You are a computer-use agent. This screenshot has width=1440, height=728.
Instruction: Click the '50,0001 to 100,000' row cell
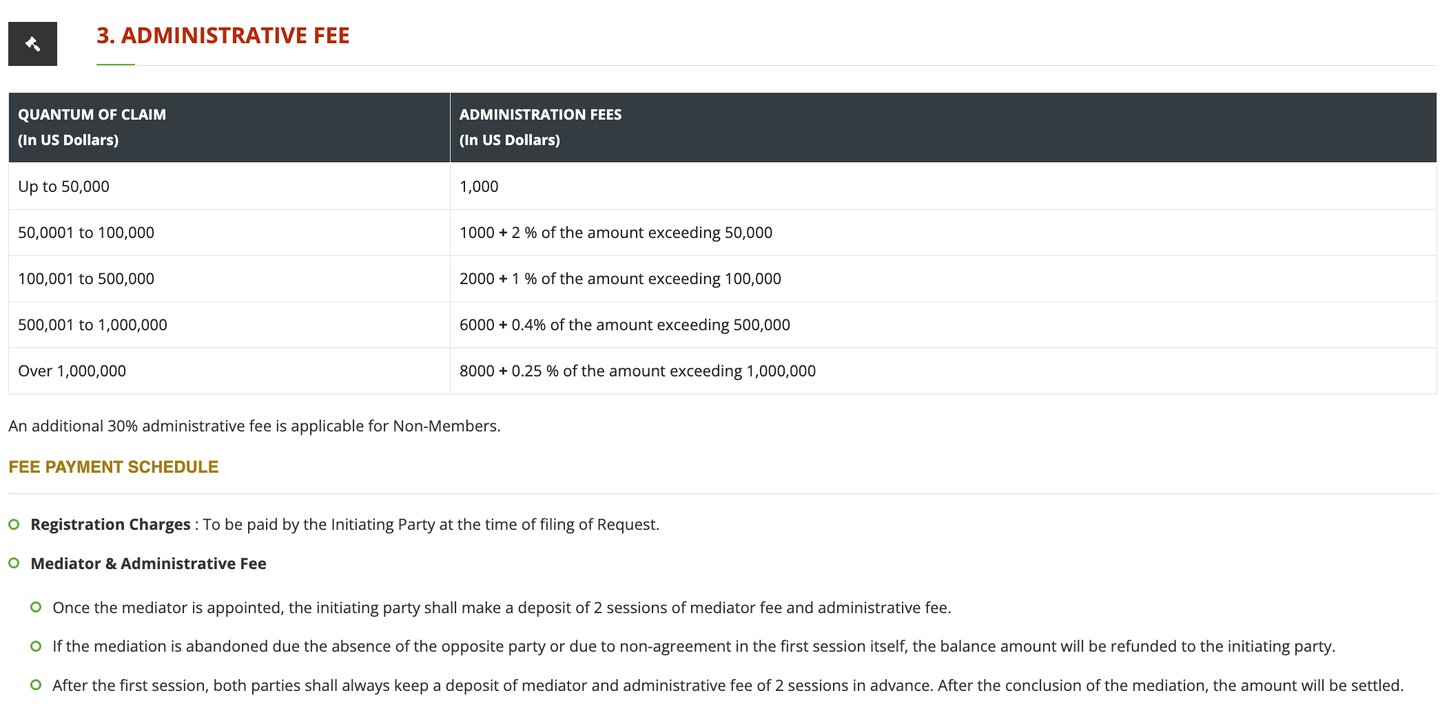click(229, 232)
